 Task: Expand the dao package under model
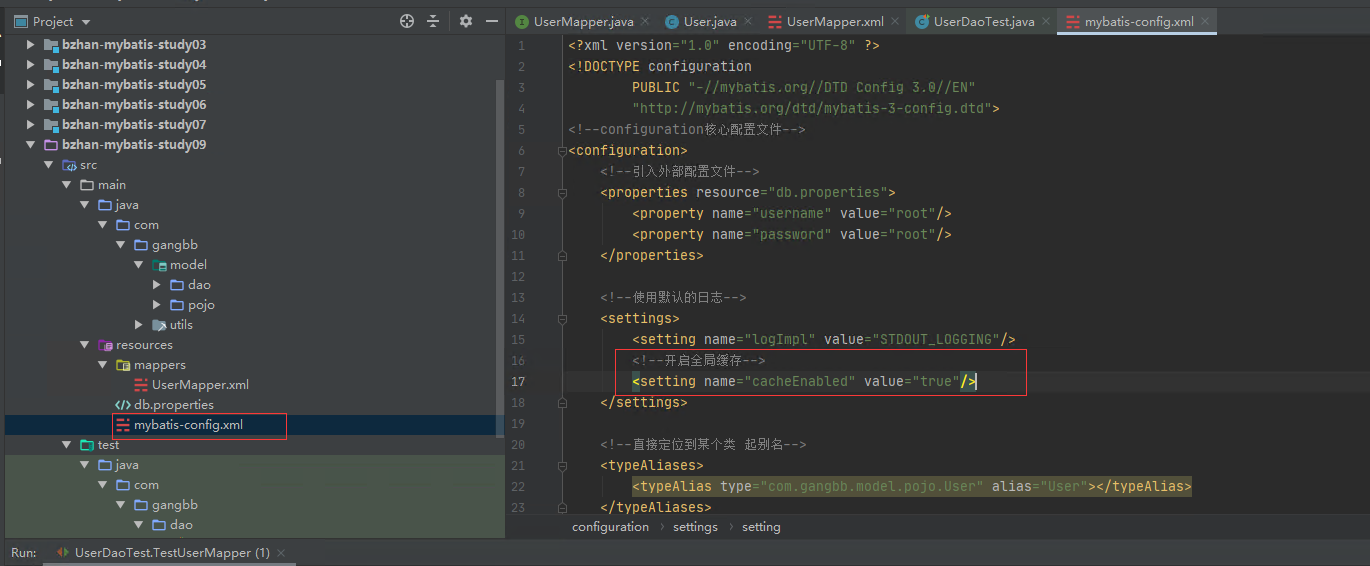pyautogui.click(x=156, y=285)
